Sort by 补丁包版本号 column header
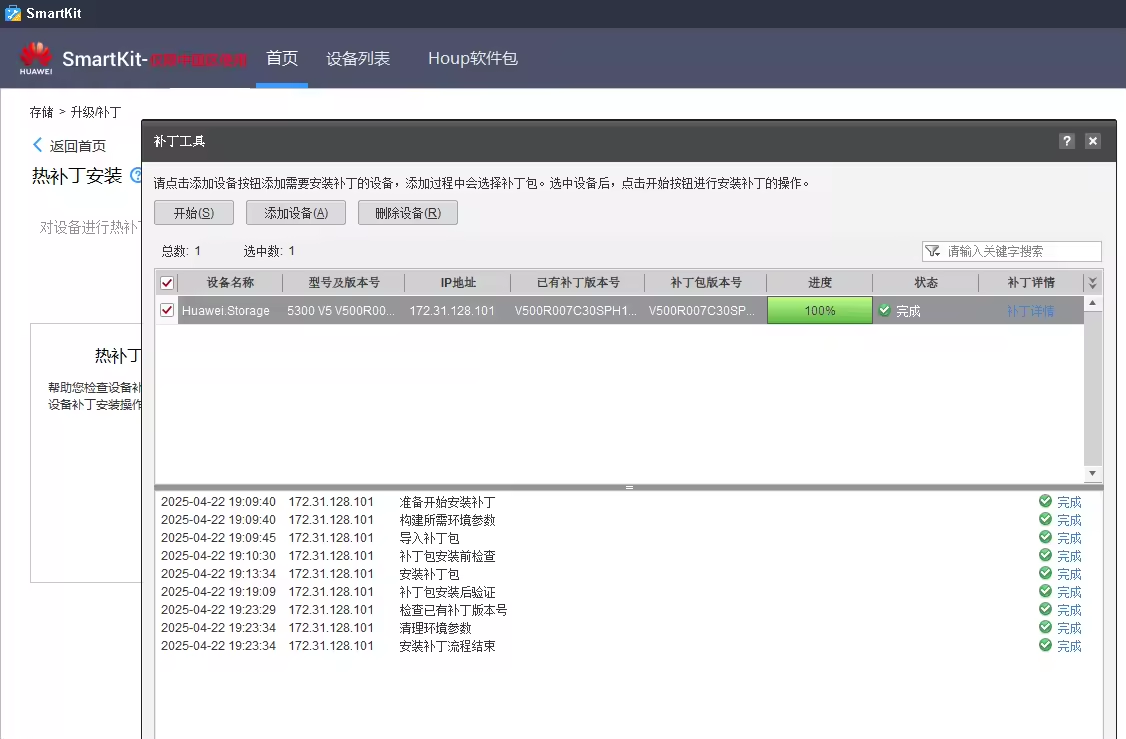 click(706, 283)
